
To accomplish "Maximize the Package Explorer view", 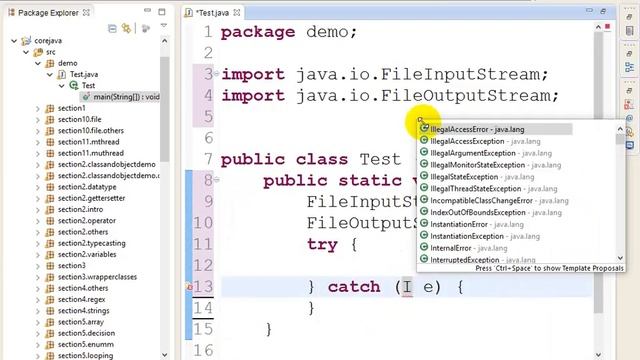I will [162, 12].
